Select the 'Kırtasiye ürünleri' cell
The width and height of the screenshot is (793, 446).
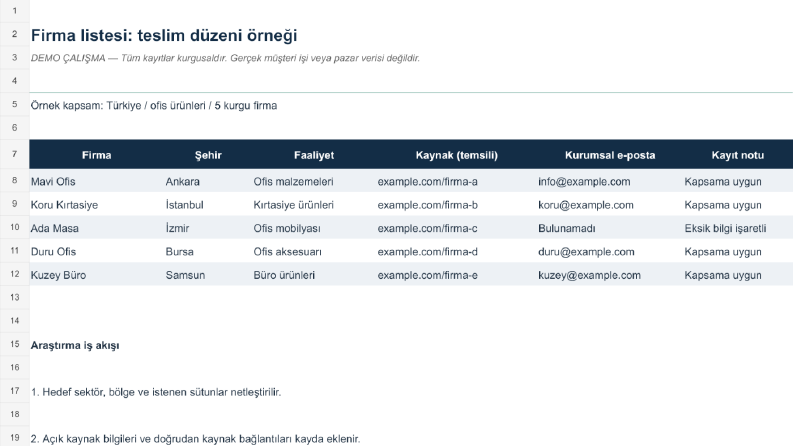293,205
